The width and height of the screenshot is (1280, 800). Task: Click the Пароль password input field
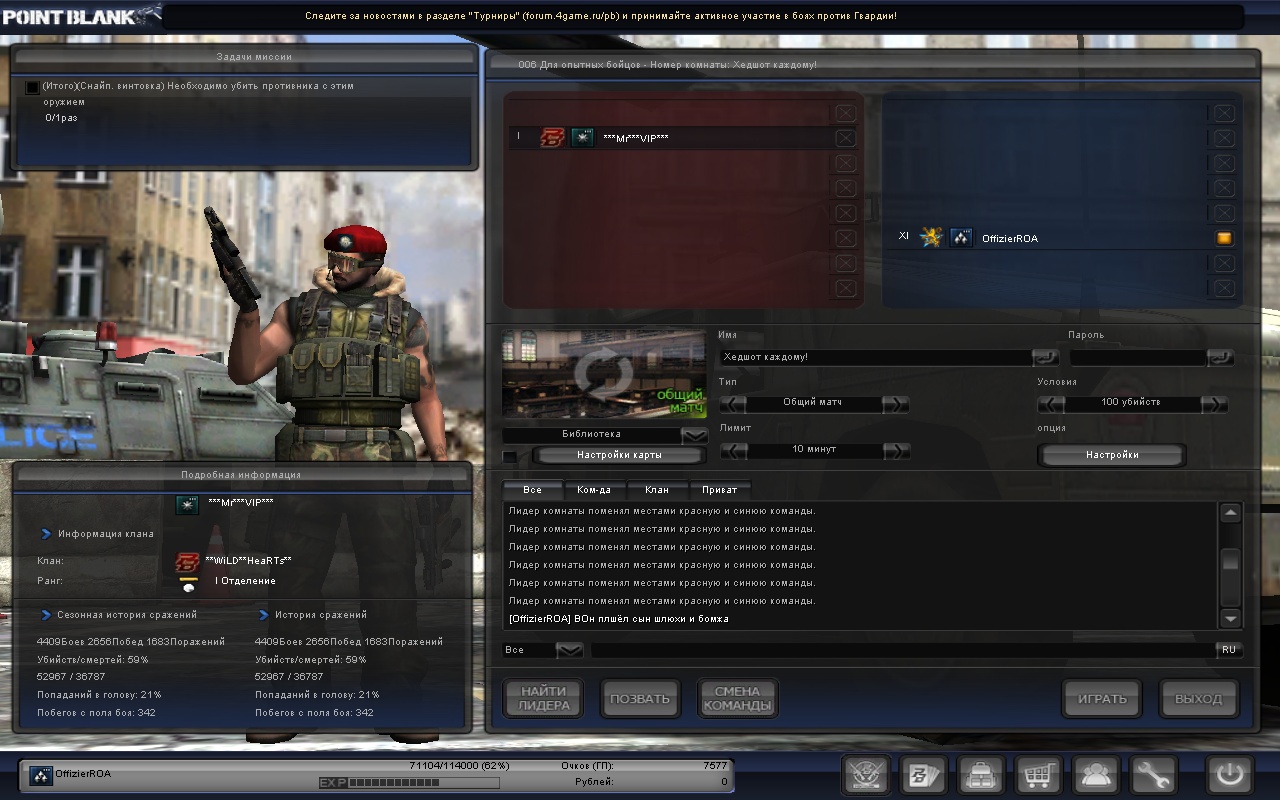pyautogui.click(x=1138, y=357)
